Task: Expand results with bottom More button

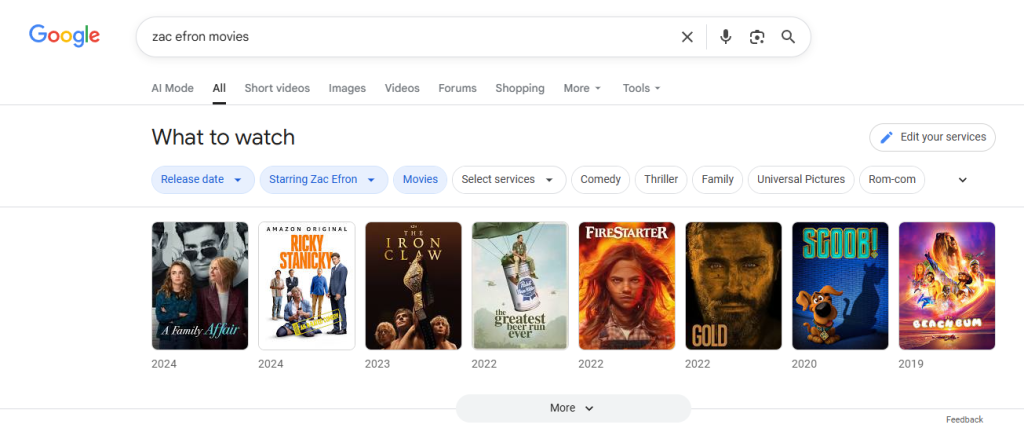Action: coord(573,408)
